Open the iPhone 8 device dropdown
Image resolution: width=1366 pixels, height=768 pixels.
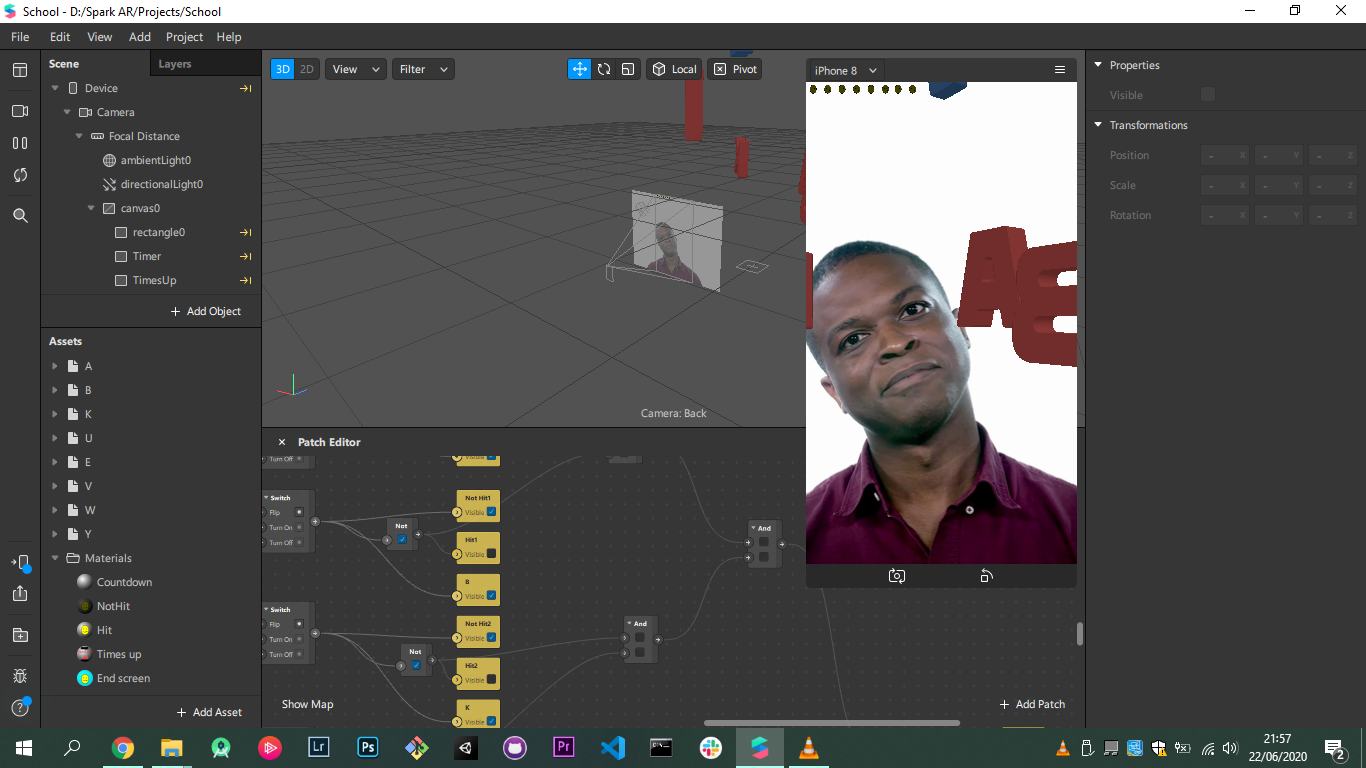tap(845, 70)
